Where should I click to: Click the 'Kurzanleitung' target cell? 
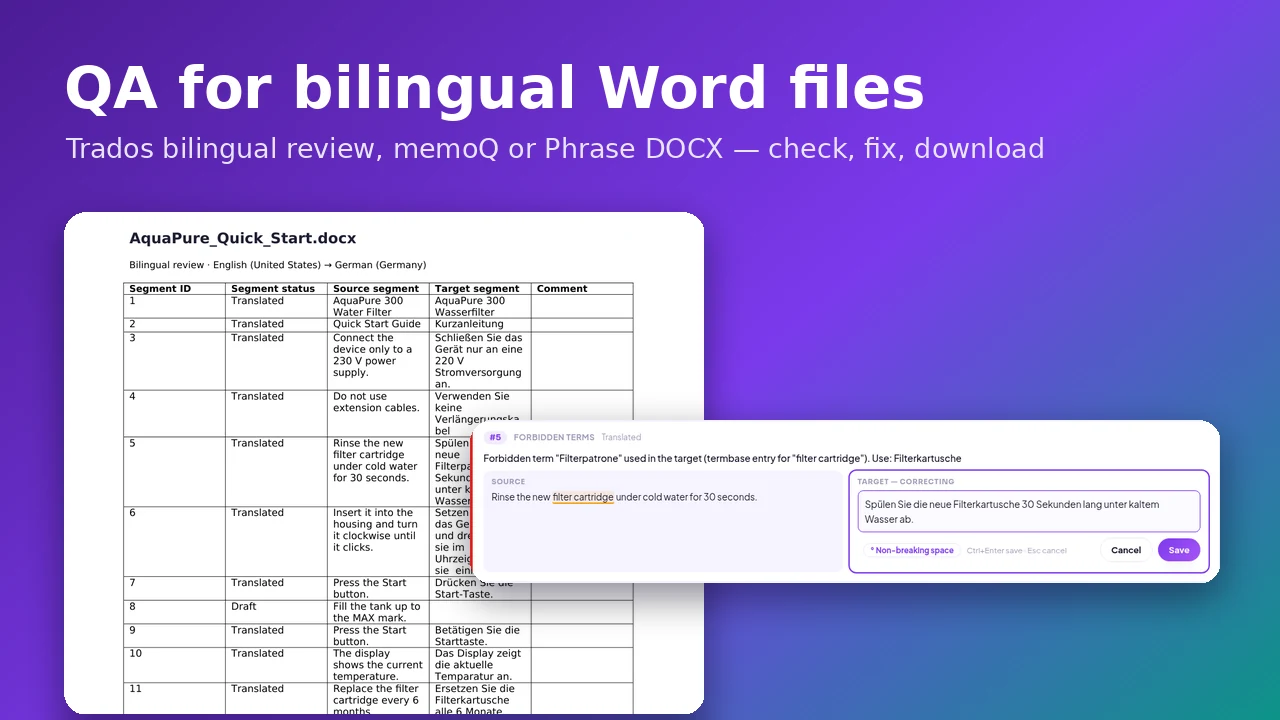480,324
